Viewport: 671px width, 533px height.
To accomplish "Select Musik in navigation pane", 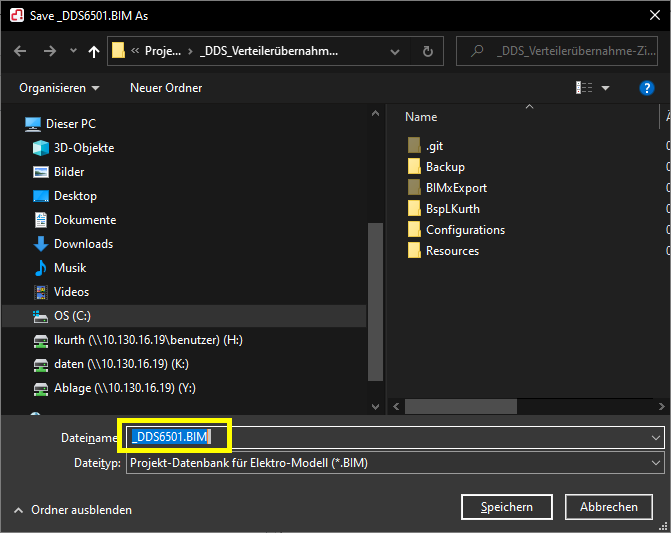I will tap(70, 268).
